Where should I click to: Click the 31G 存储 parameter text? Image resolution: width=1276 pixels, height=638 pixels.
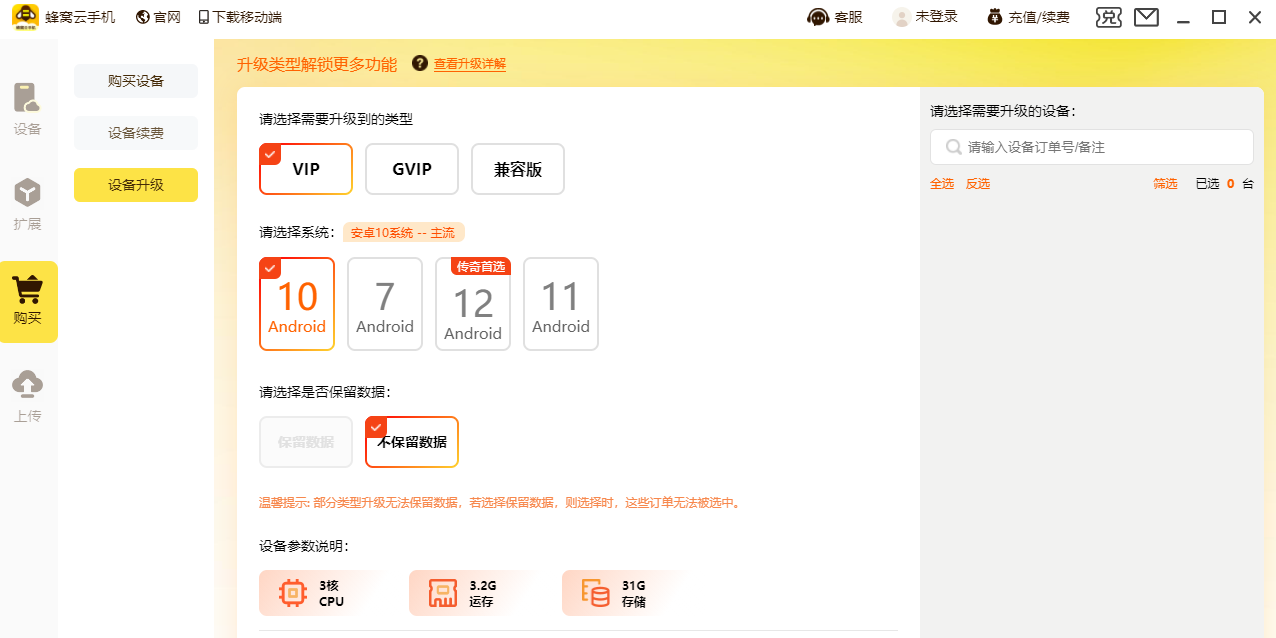pyautogui.click(x=634, y=593)
